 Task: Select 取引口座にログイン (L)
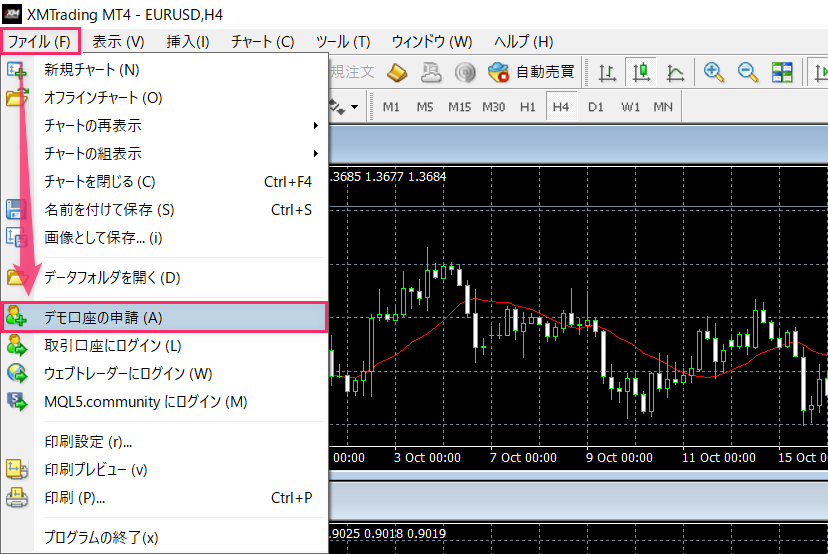[x=164, y=345]
